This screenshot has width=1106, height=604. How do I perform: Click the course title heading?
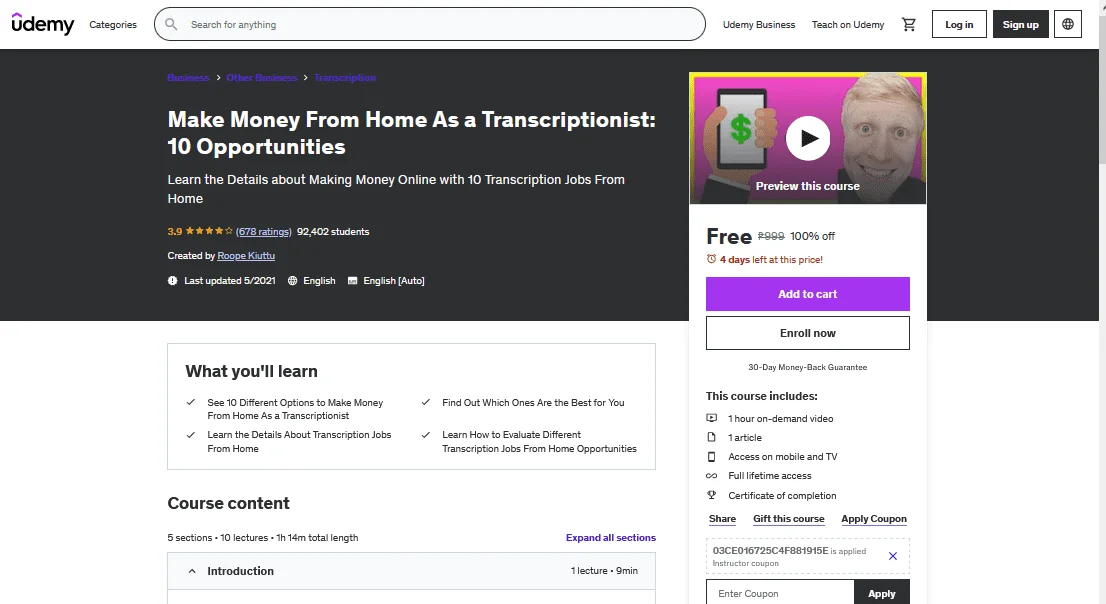(411, 133)
